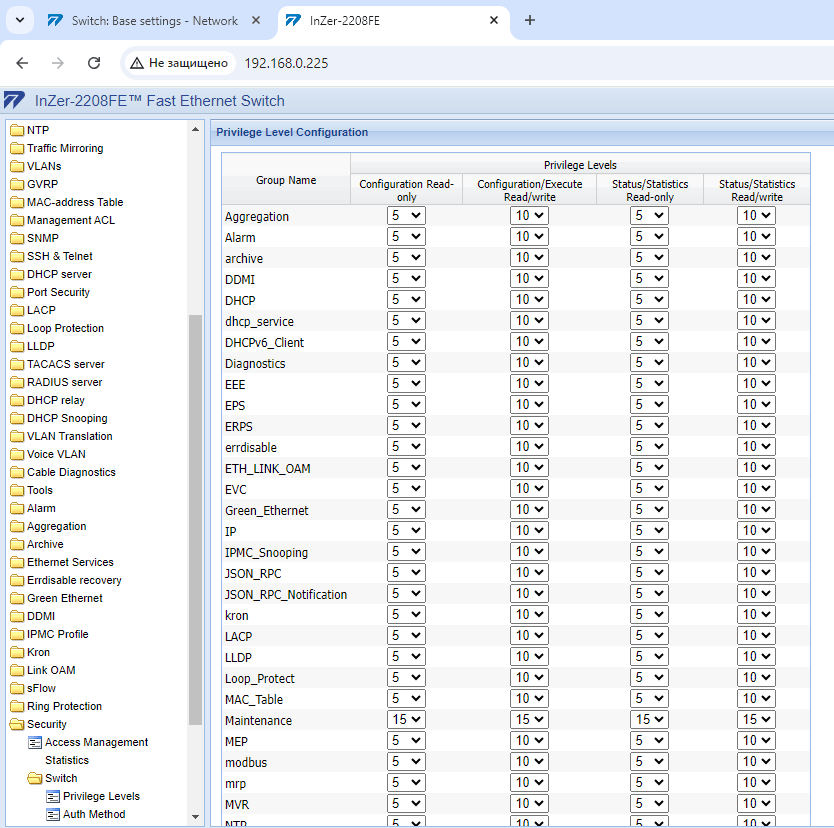This screenshot has width=834, height=828.
Task: Open modbus Status/Statistics Read-only dropdown
Action: tap(649, 762)
